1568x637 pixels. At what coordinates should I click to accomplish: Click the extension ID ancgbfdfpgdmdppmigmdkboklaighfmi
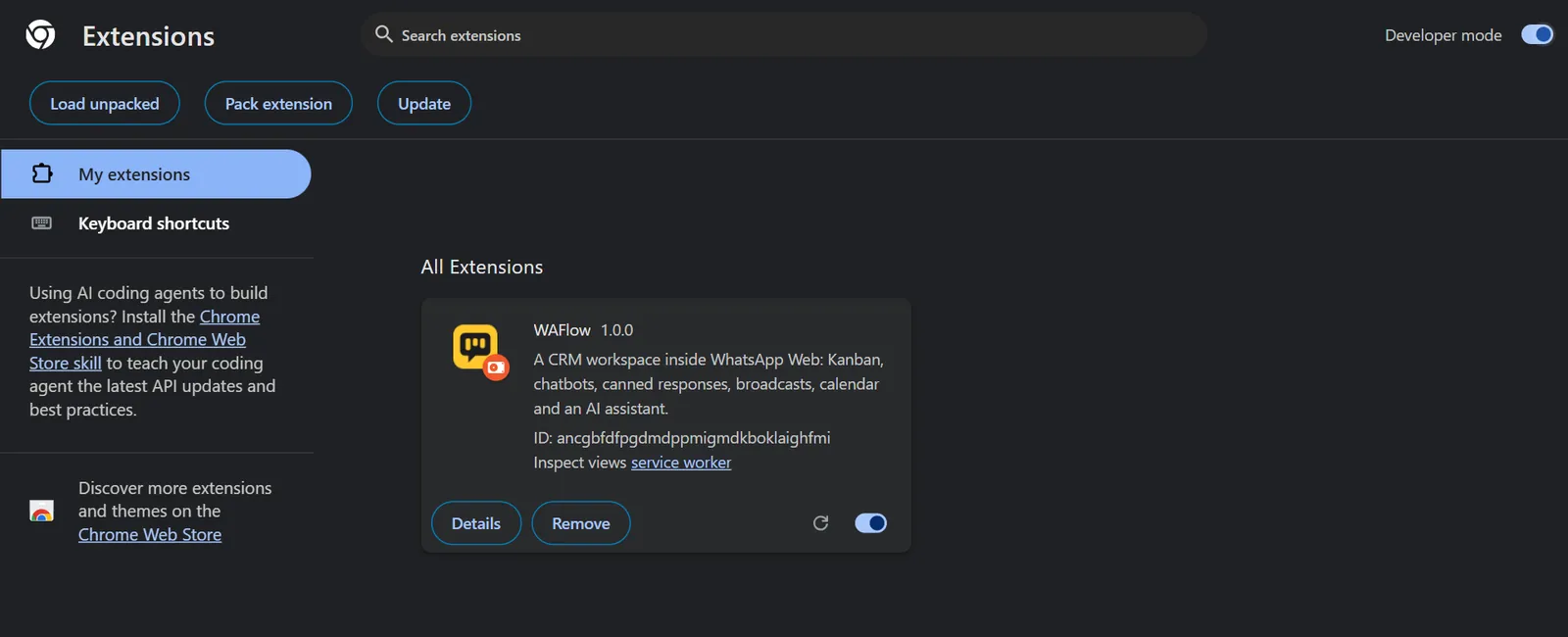click(693, 438)
